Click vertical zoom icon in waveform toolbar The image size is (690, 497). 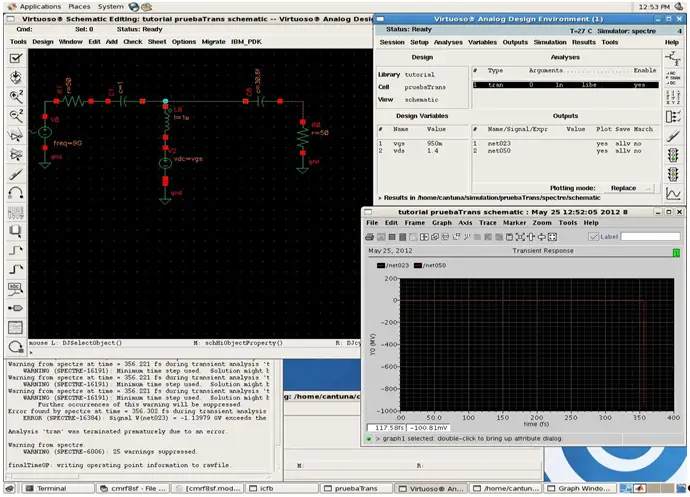point(531,237)
